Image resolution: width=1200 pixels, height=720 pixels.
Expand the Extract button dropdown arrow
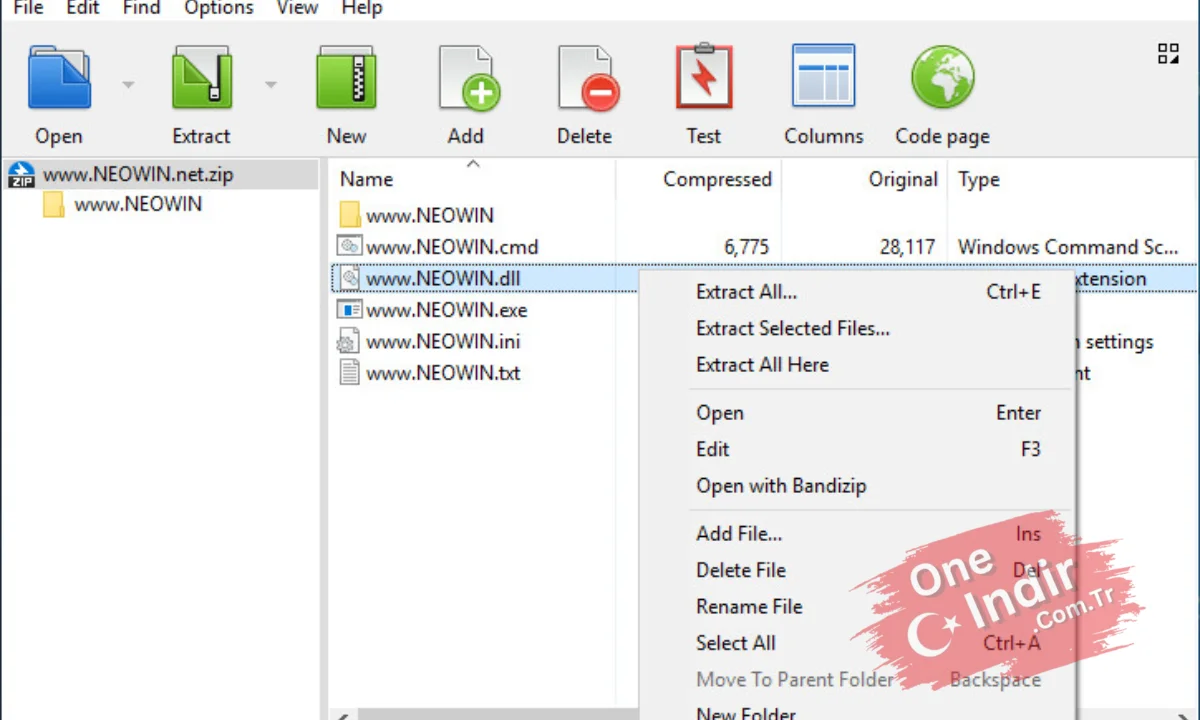click(270, 84)
